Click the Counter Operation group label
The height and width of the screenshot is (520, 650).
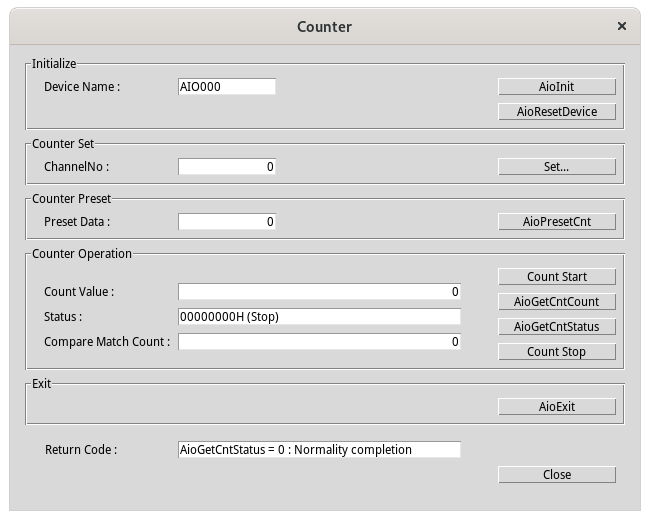82,254
